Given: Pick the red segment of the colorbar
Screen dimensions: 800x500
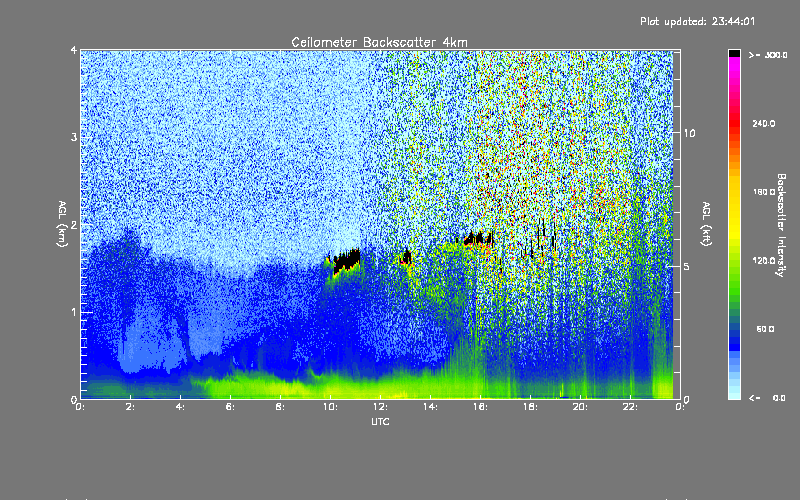Looking at the screenshot, I should (x=734, y=125).
